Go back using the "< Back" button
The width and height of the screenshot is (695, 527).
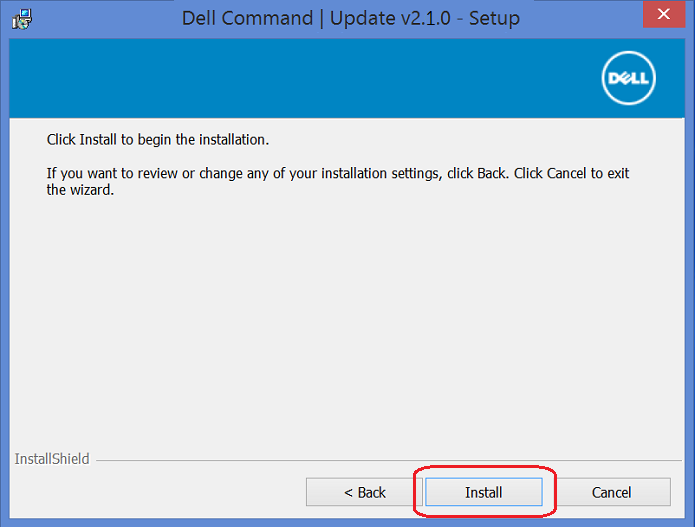tap(364, 492)
